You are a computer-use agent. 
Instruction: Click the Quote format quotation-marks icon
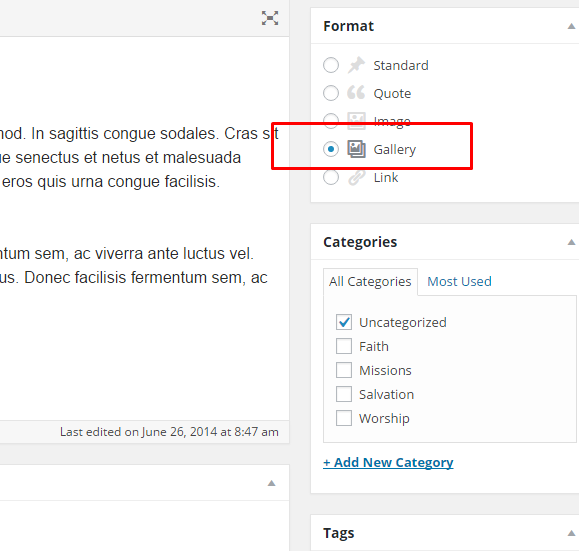356,93
